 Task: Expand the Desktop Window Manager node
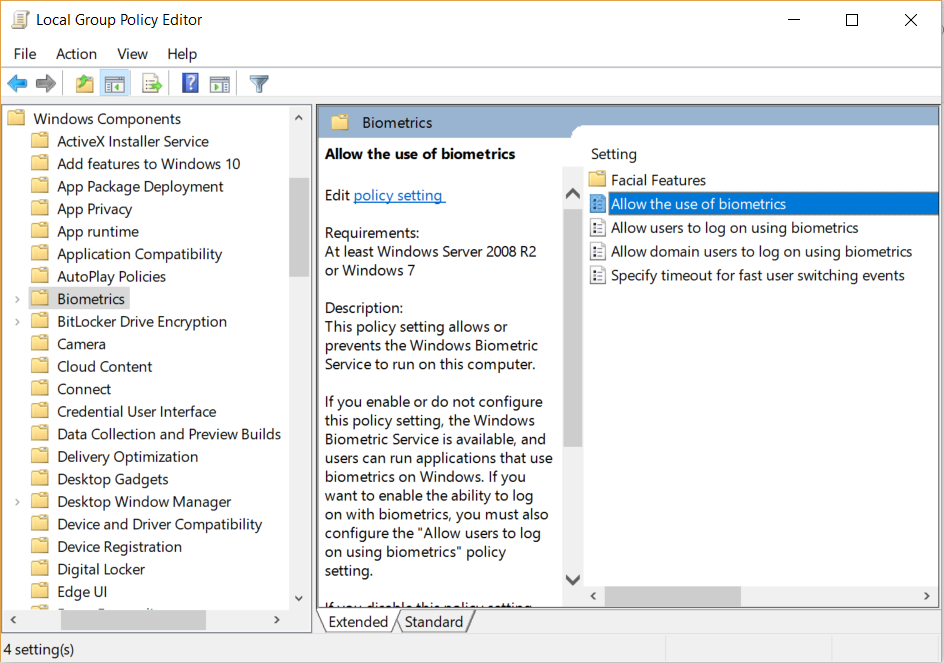17,502
